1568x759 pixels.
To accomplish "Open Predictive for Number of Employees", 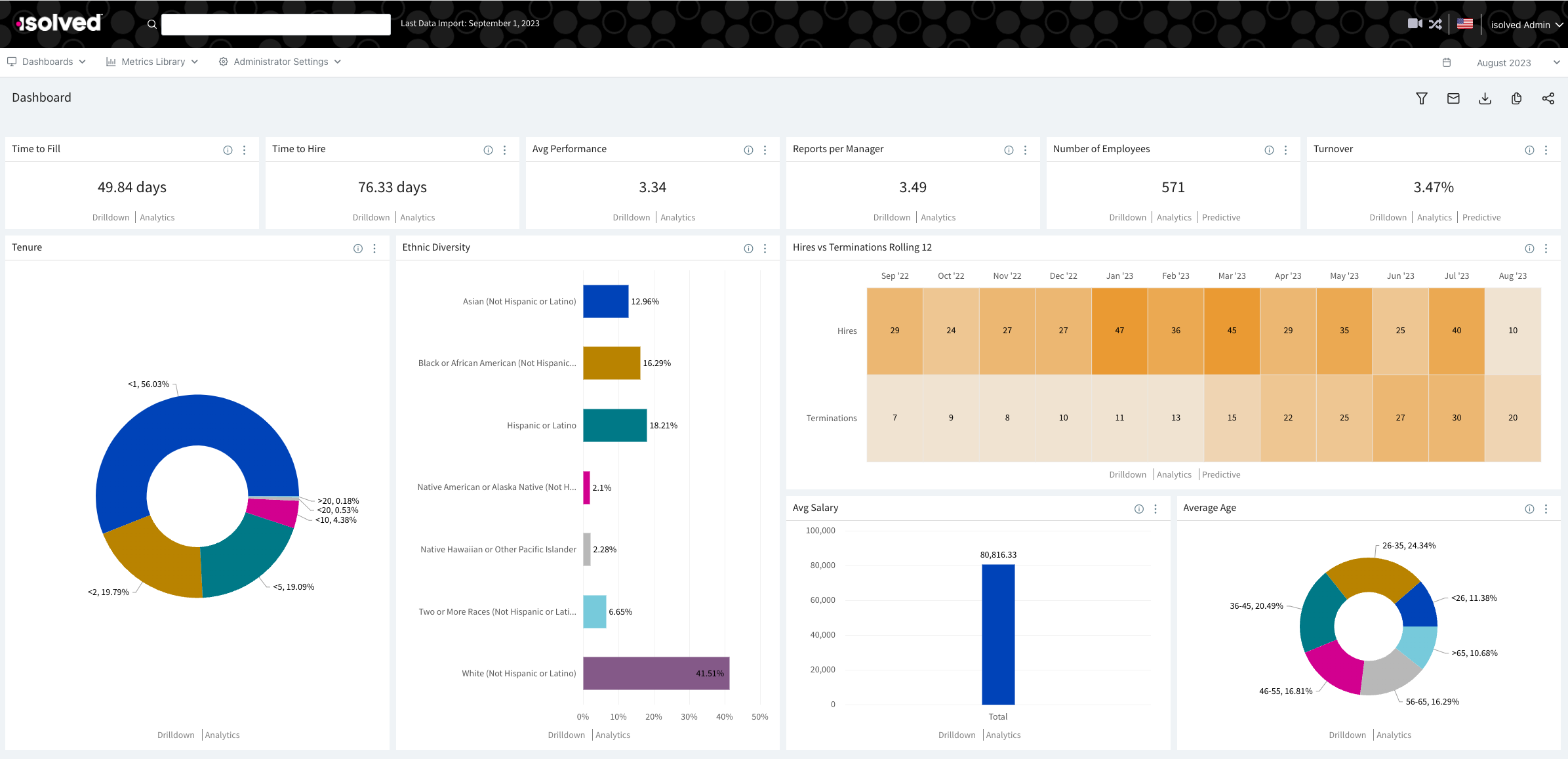I will point(1221,217).
